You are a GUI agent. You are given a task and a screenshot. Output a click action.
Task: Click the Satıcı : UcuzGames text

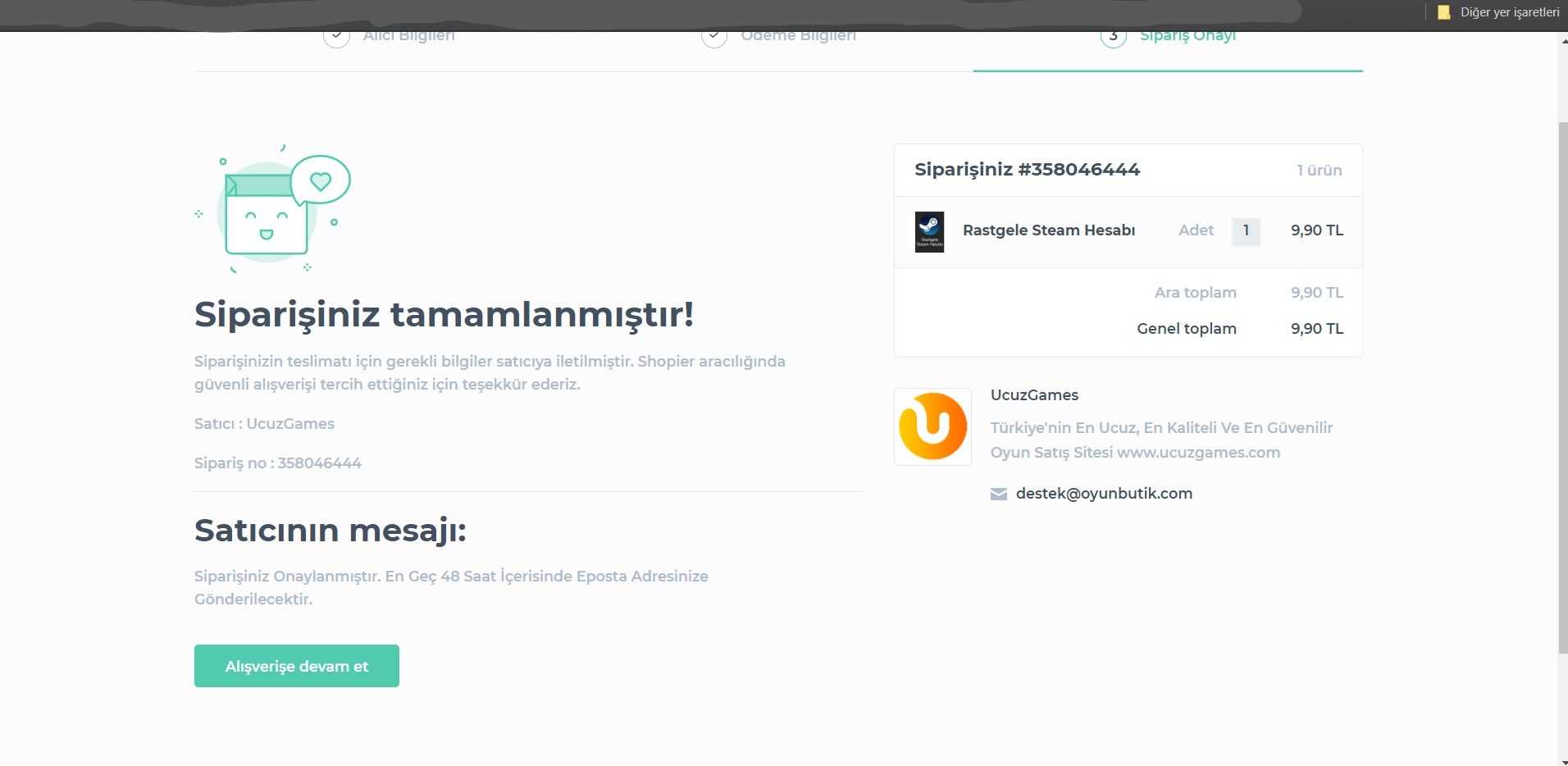tap(264, 424)
